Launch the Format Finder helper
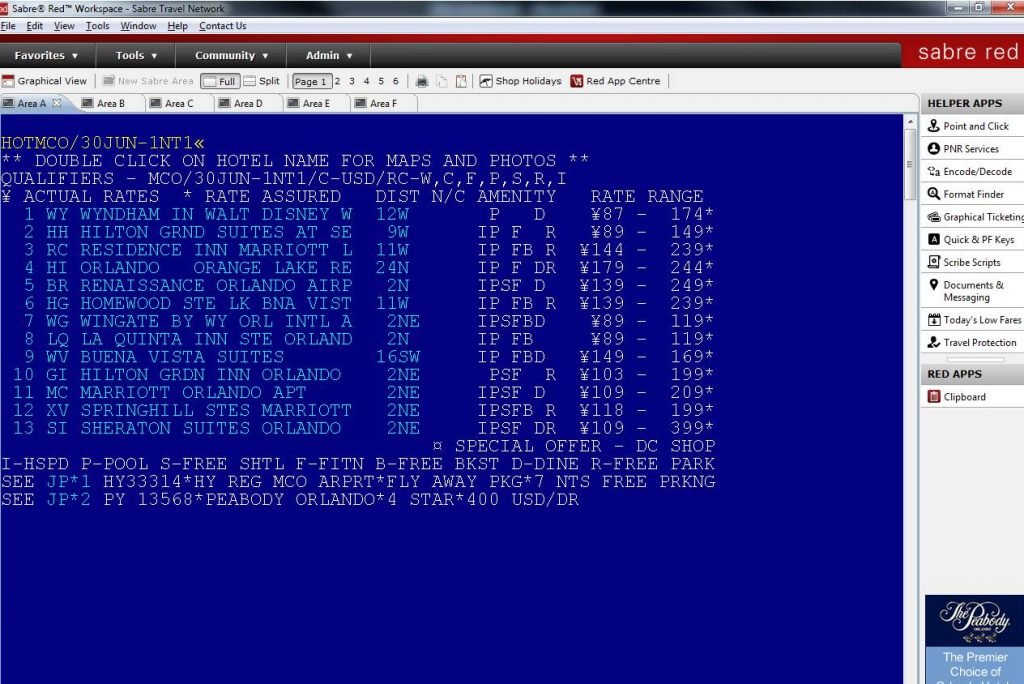The width and height of the screenshot is (1024, 684). [x=967, y=194]
